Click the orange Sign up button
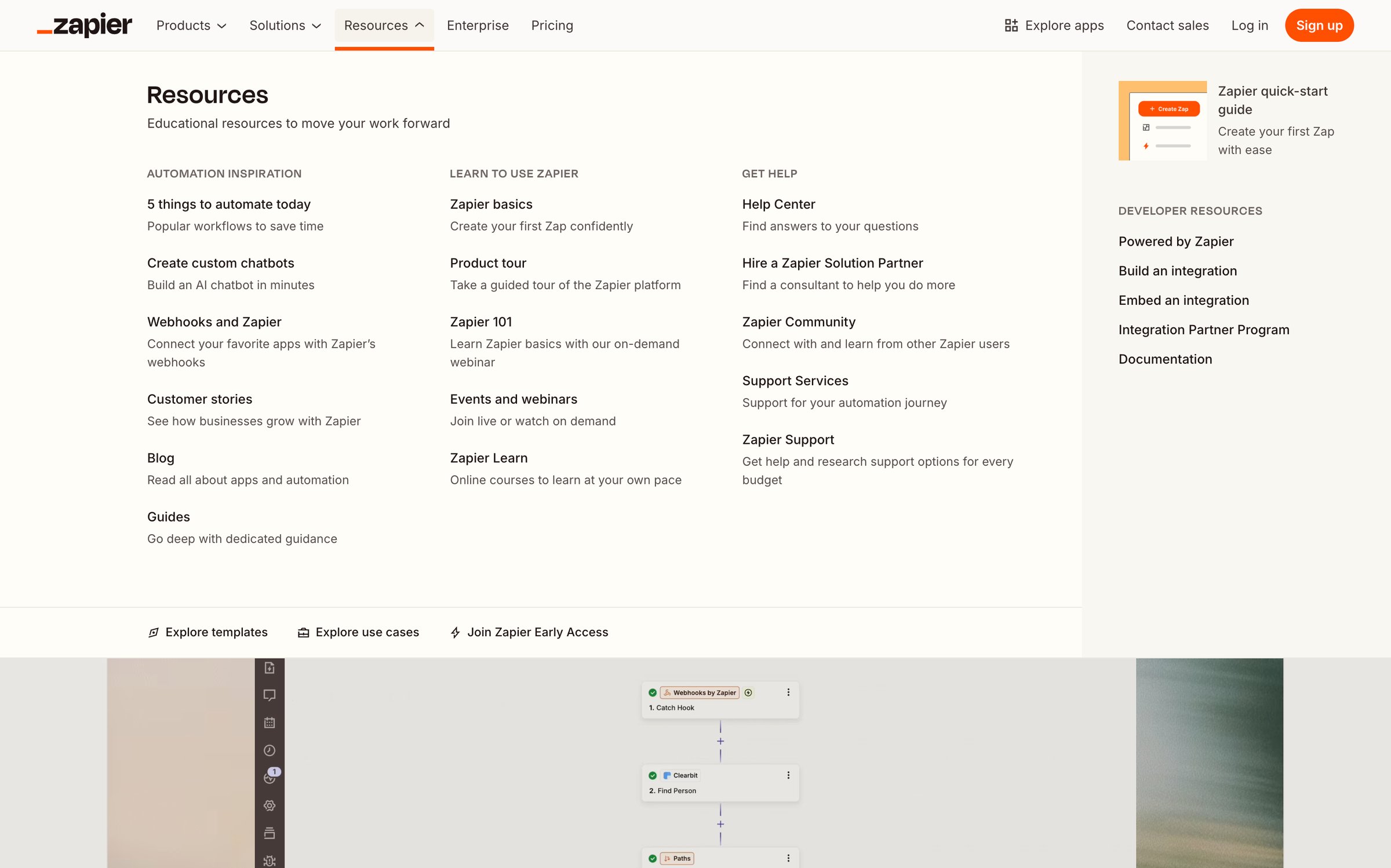This screenshot has width=1391, height=868. [1319, 25]
